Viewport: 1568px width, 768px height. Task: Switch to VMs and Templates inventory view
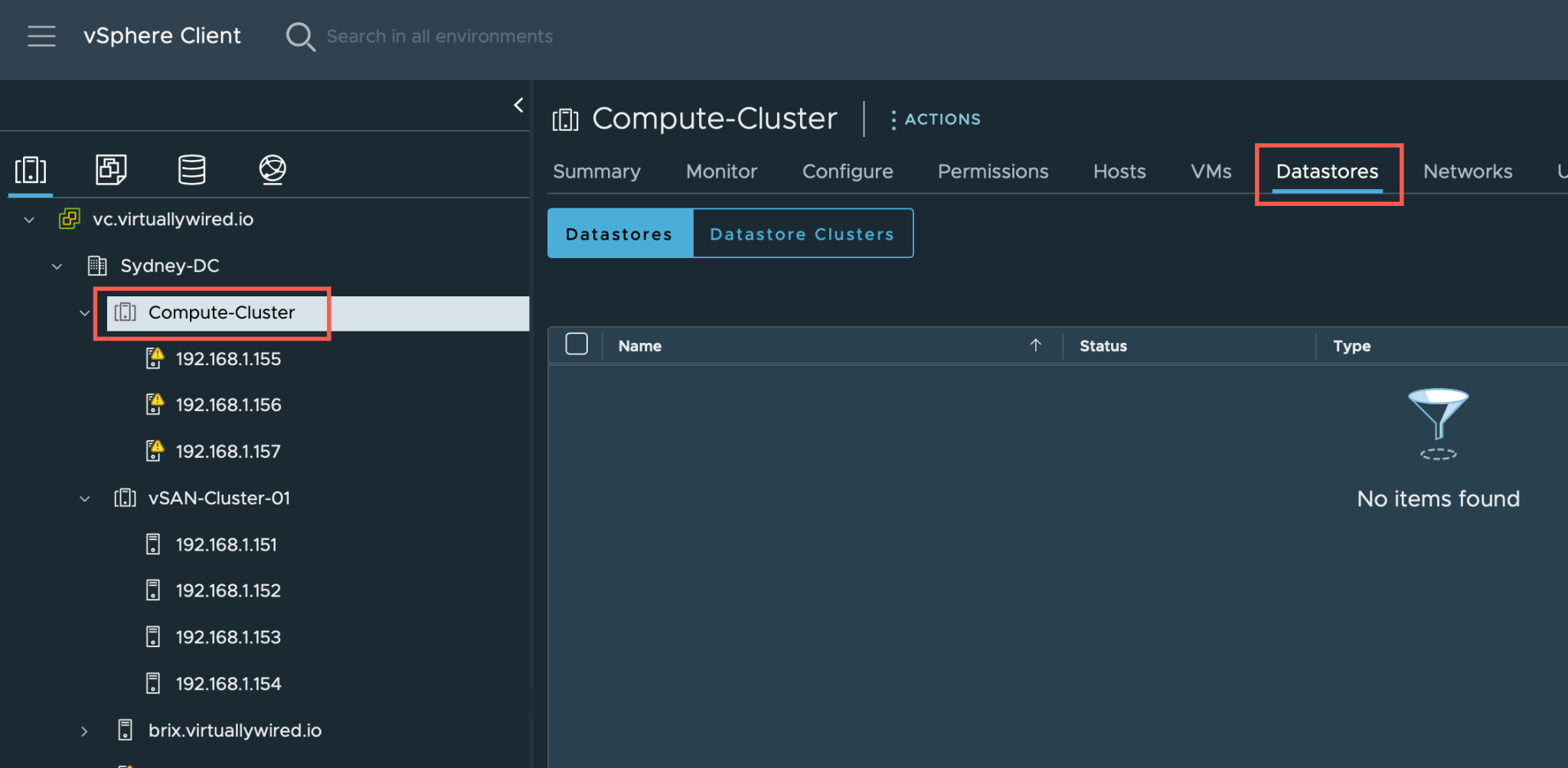point(111,169)
